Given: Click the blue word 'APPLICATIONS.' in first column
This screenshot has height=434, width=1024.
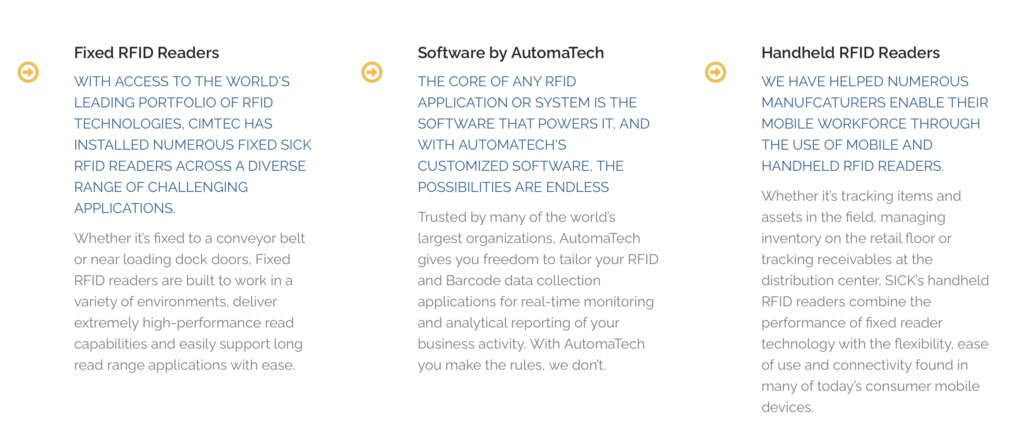Looking at the screenshot, I should point(125,209).
